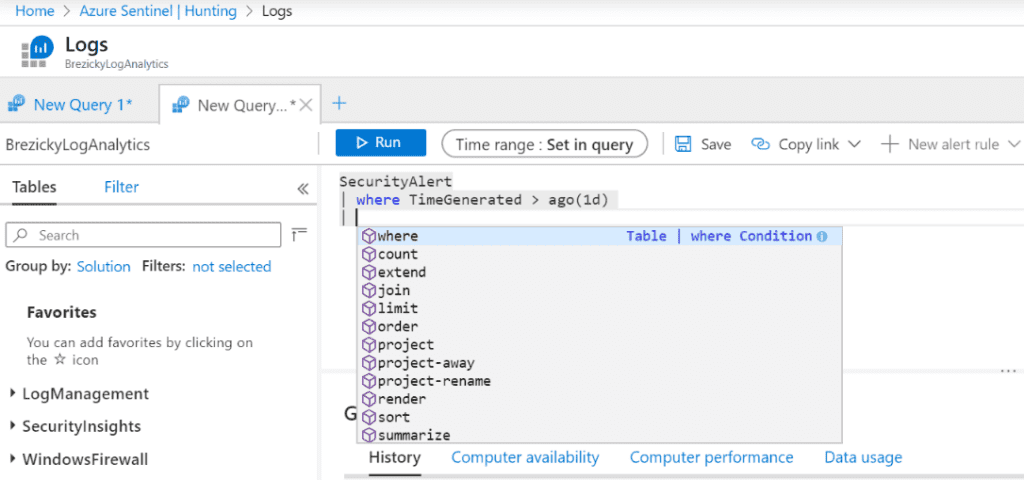Change Group by Solution setting
Image resolution: width=1024 pixels, height=480 pixels.
pyautogui.click(x=104, y=266)
